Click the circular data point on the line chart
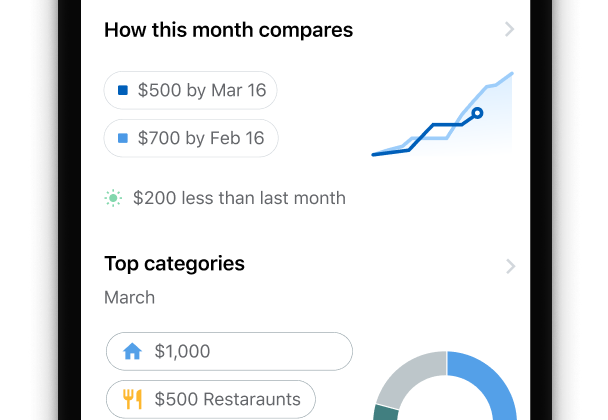 pos(477,113)
